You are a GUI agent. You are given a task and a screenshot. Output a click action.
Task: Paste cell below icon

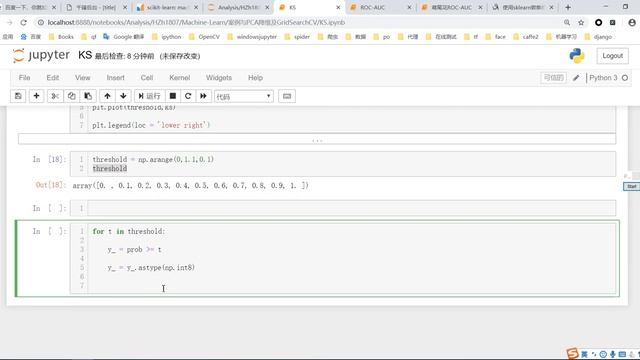click(88, 96)
